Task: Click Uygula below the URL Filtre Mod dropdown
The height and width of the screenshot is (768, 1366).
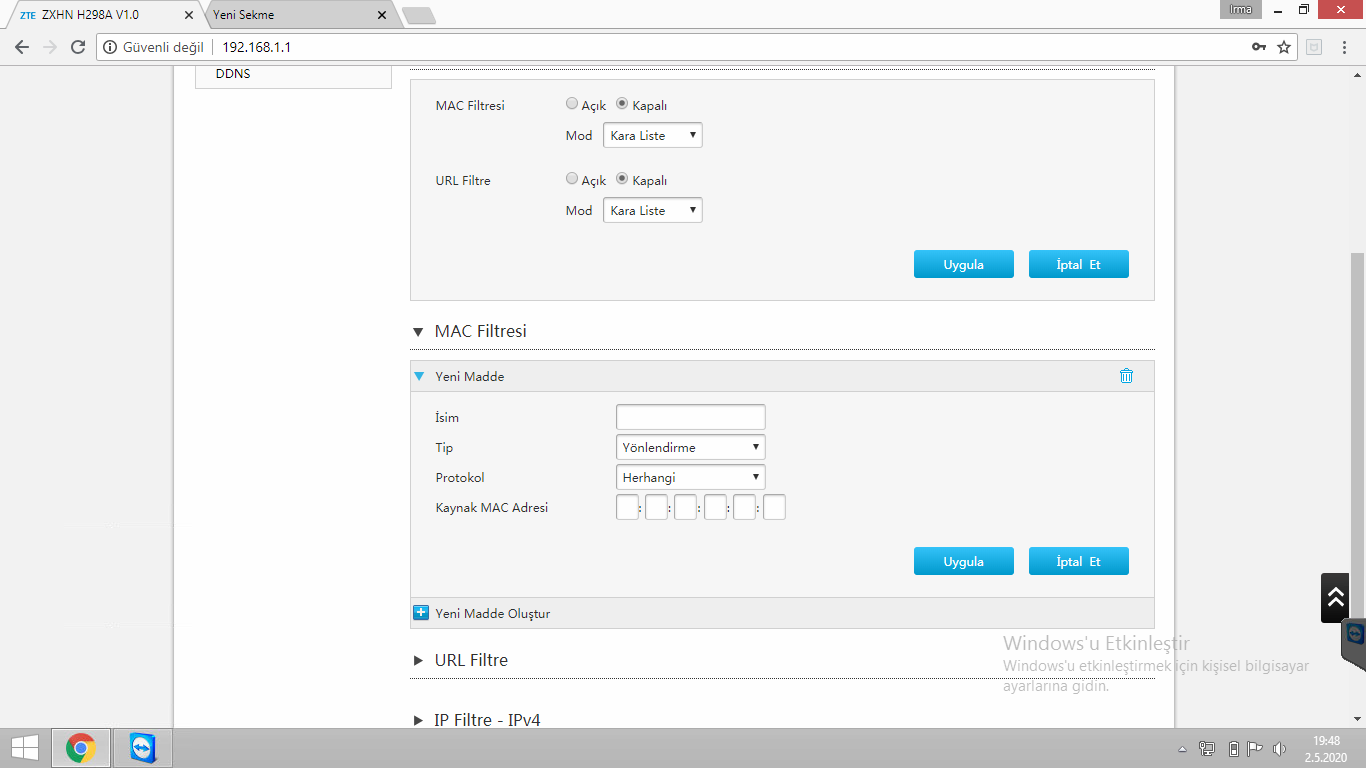Action: pos(964,264)
